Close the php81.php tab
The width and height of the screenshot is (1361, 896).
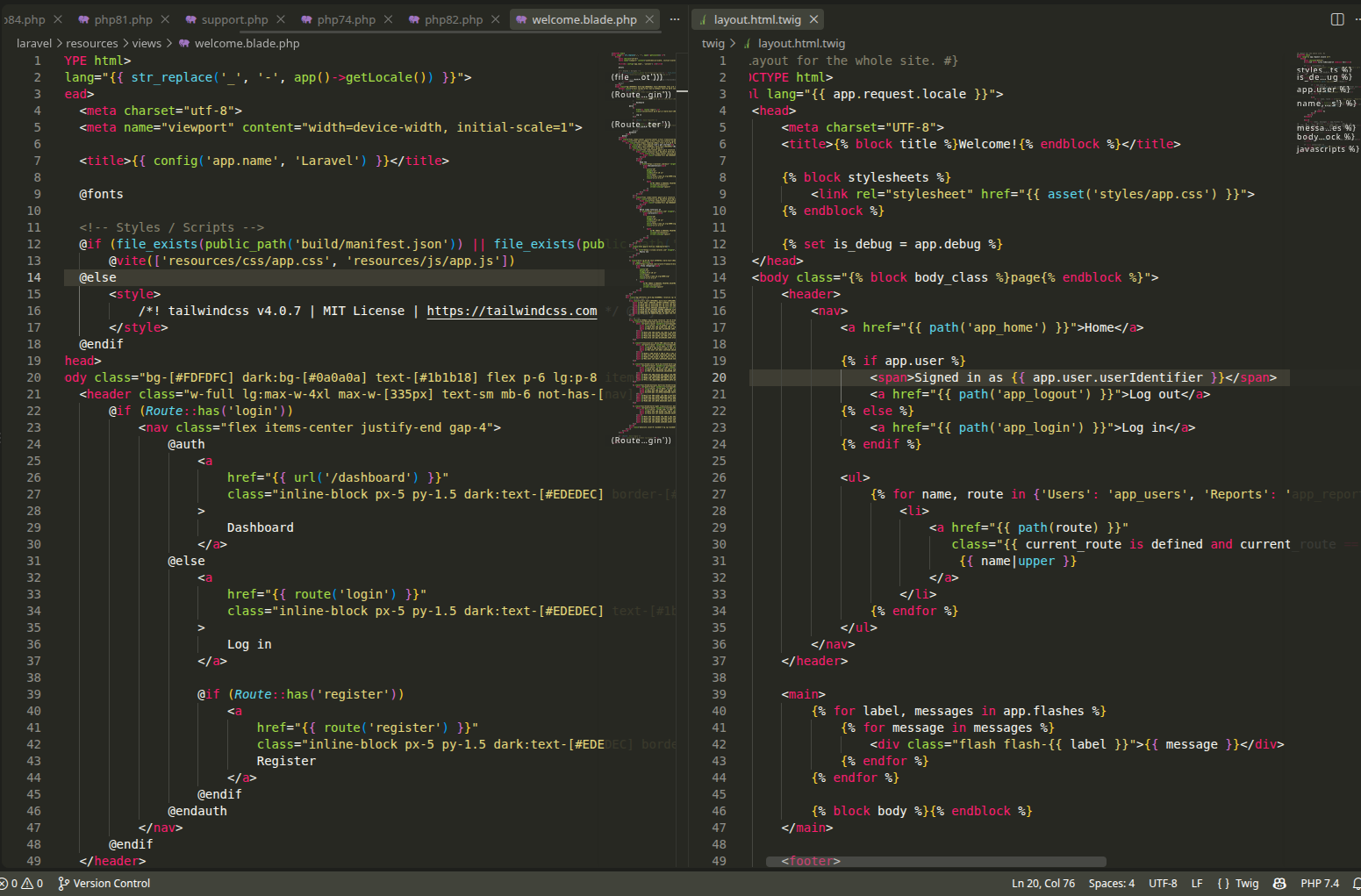pyautogui.click(x=165, y=19)
